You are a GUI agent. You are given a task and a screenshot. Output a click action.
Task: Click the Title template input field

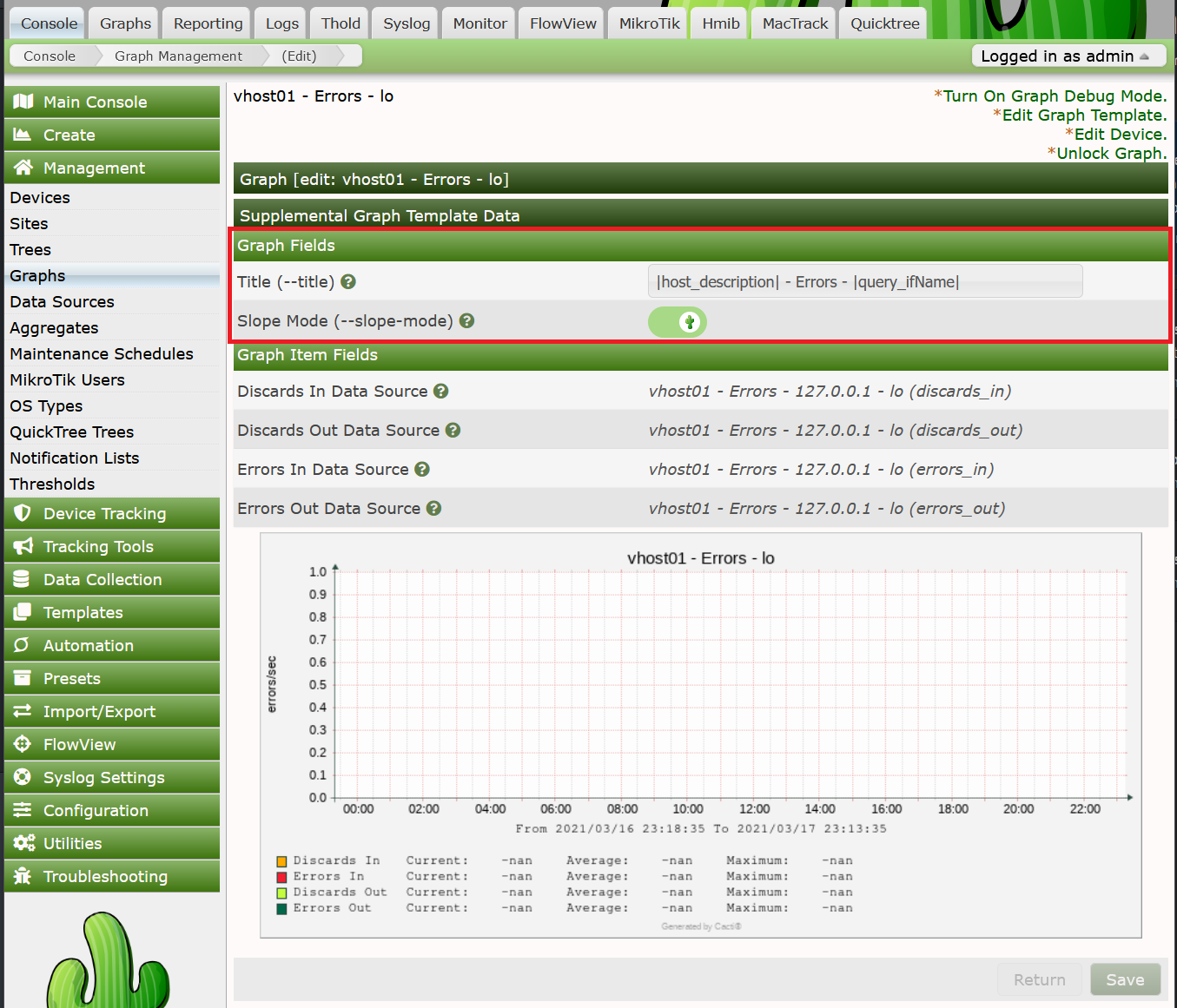tap(865, 281)
